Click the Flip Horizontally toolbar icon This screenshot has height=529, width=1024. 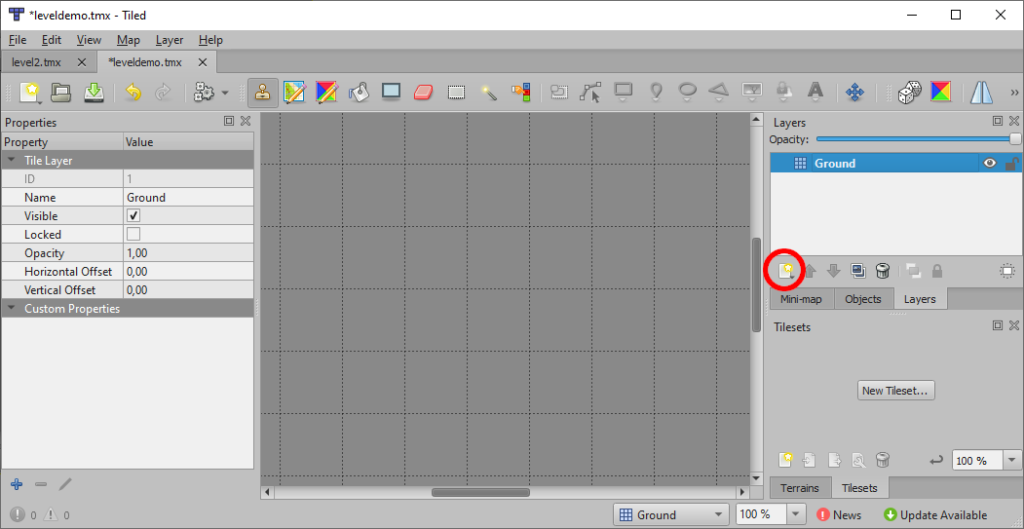[x=982, y=93]
